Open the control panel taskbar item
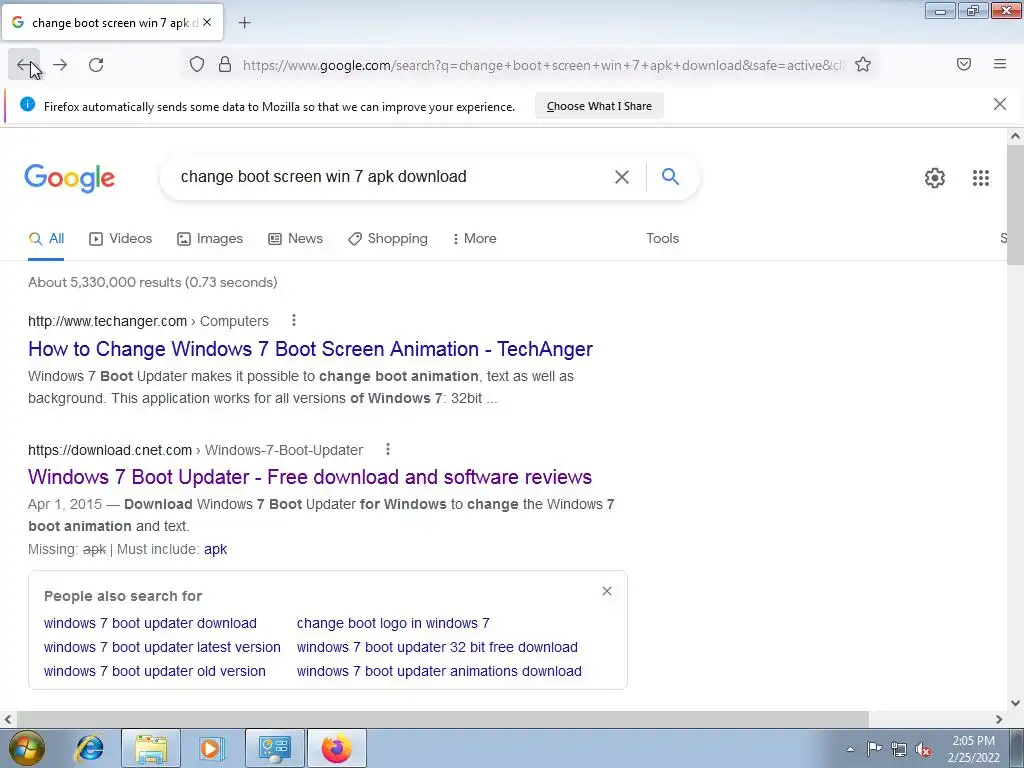Image resolution: width=1024 pixels, height=768 pixels. coord(275,748)
